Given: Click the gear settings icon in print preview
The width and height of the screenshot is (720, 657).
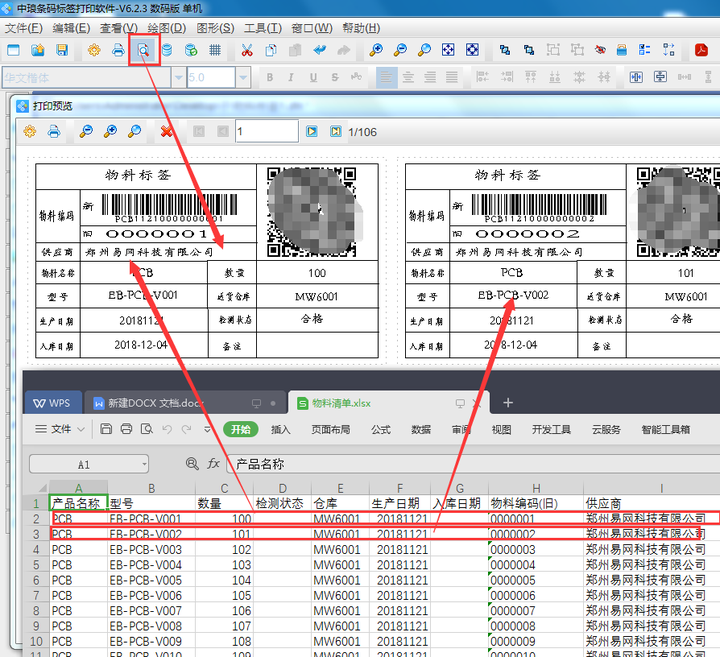Looking at the screenshot, I should 30,132.
